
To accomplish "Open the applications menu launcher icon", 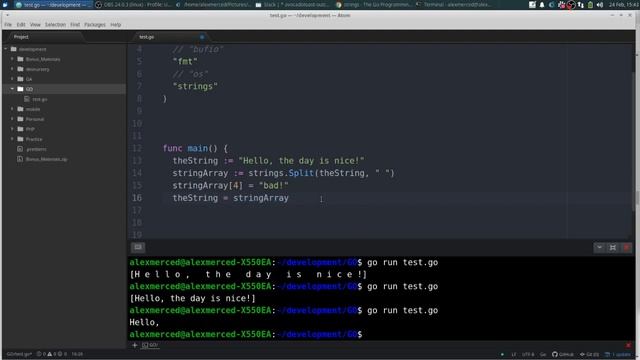I will tap(5, 5).
